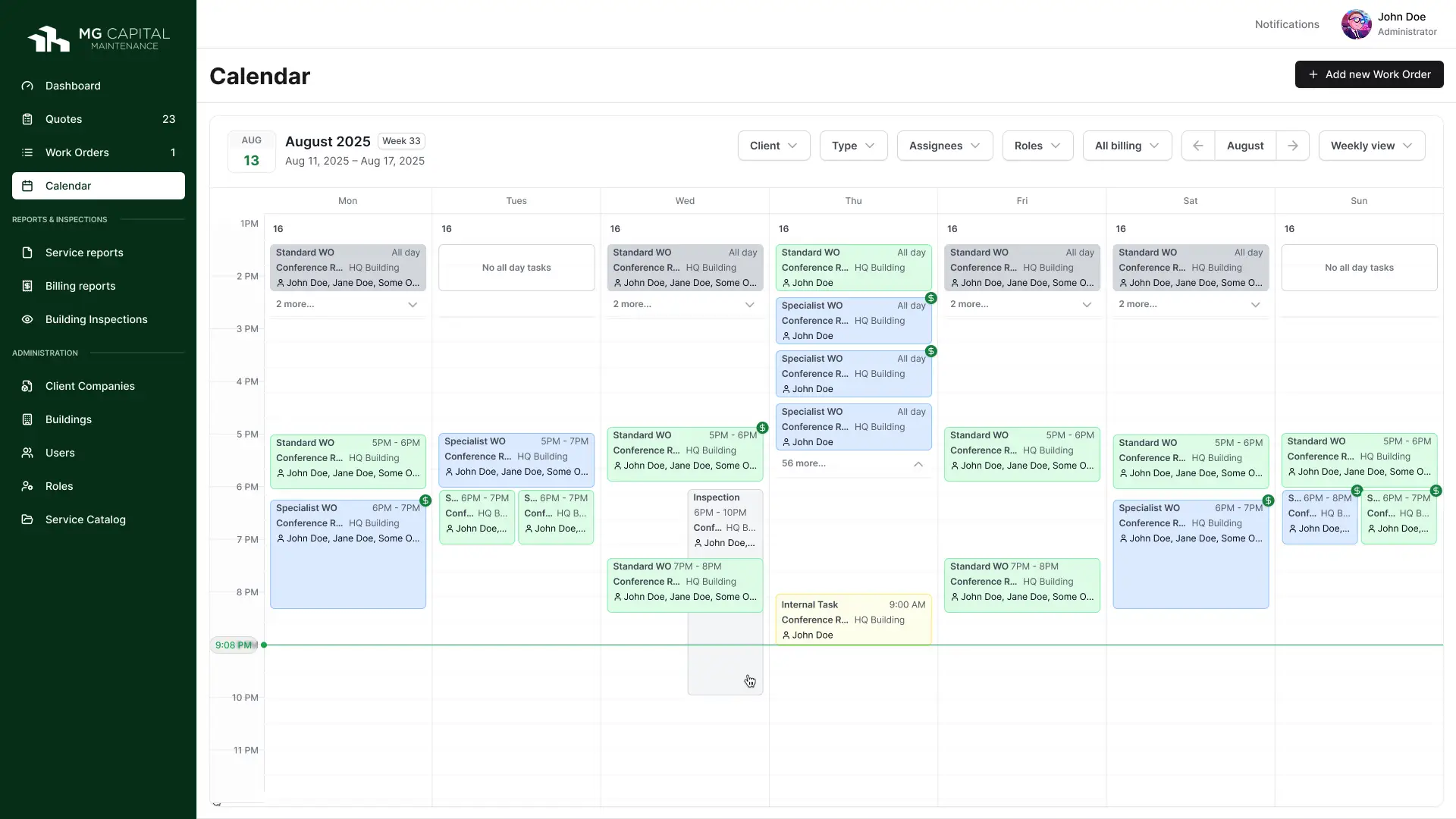Change the Weekly view dropdown

[1371, 146]
